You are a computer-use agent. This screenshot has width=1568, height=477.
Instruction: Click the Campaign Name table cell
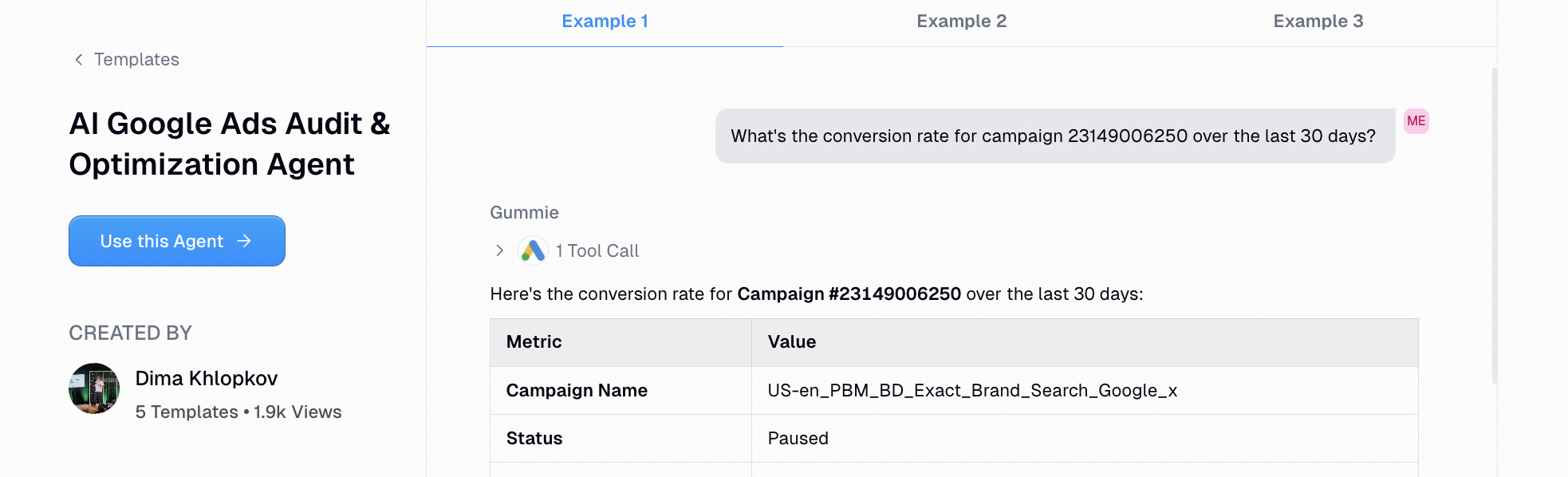[x=576, y=390]
